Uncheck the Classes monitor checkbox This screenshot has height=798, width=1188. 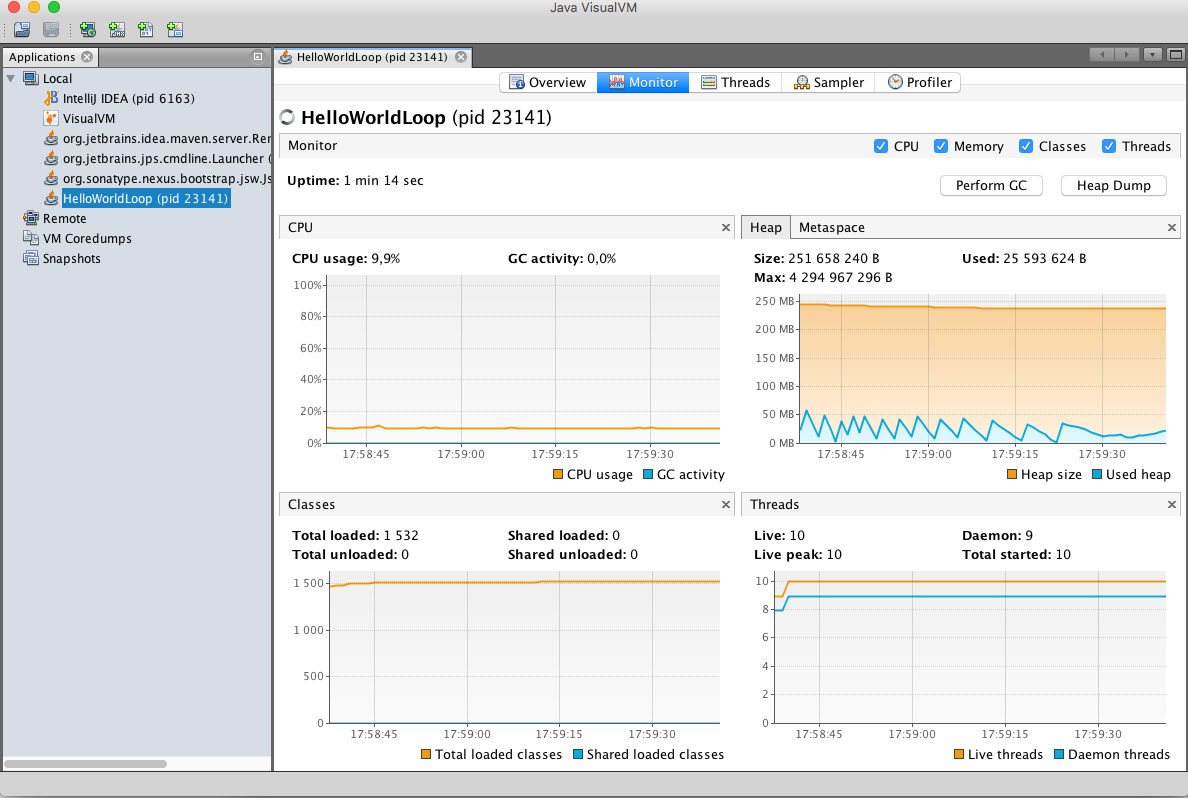(1026, 146)
